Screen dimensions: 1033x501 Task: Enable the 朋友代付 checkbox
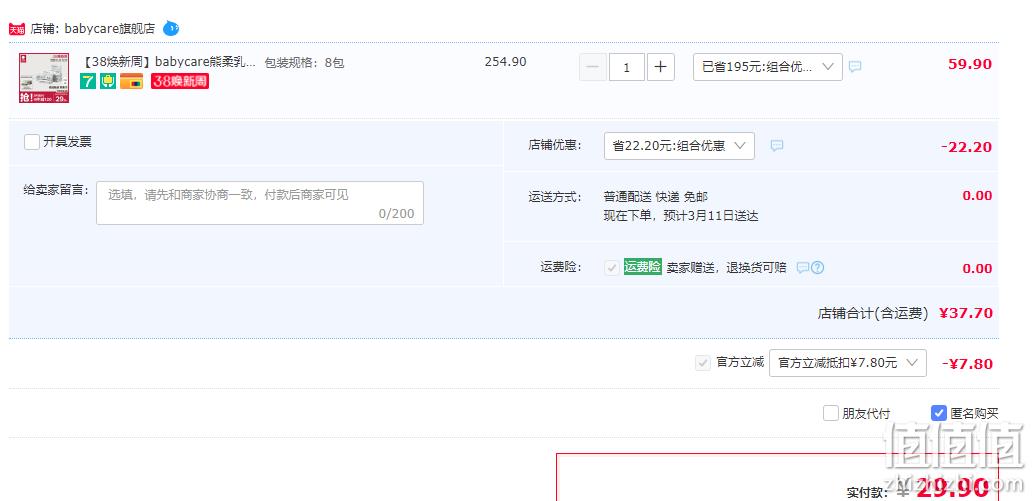(831, 413)
